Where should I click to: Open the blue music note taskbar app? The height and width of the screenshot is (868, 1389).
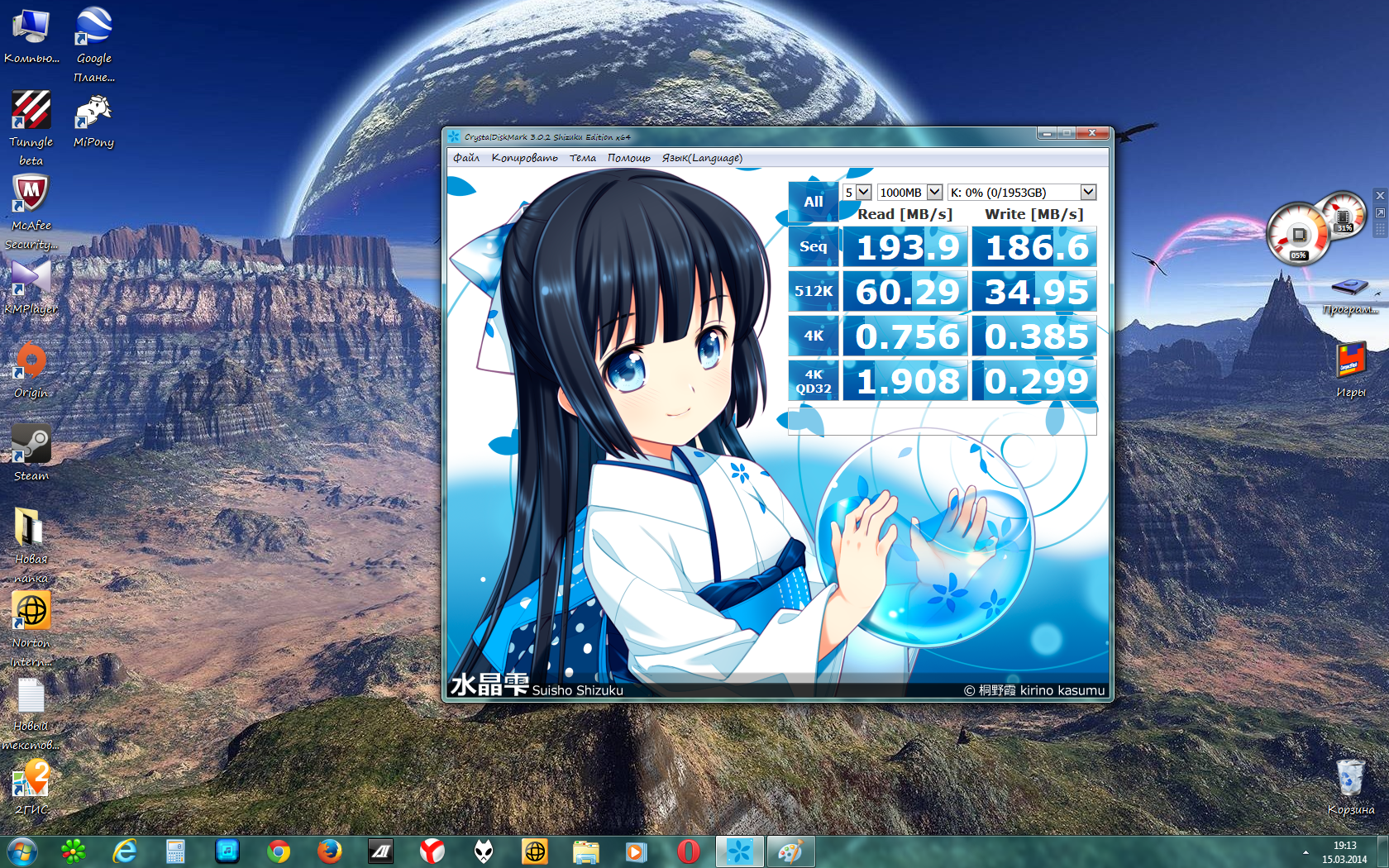click(227, 851)
